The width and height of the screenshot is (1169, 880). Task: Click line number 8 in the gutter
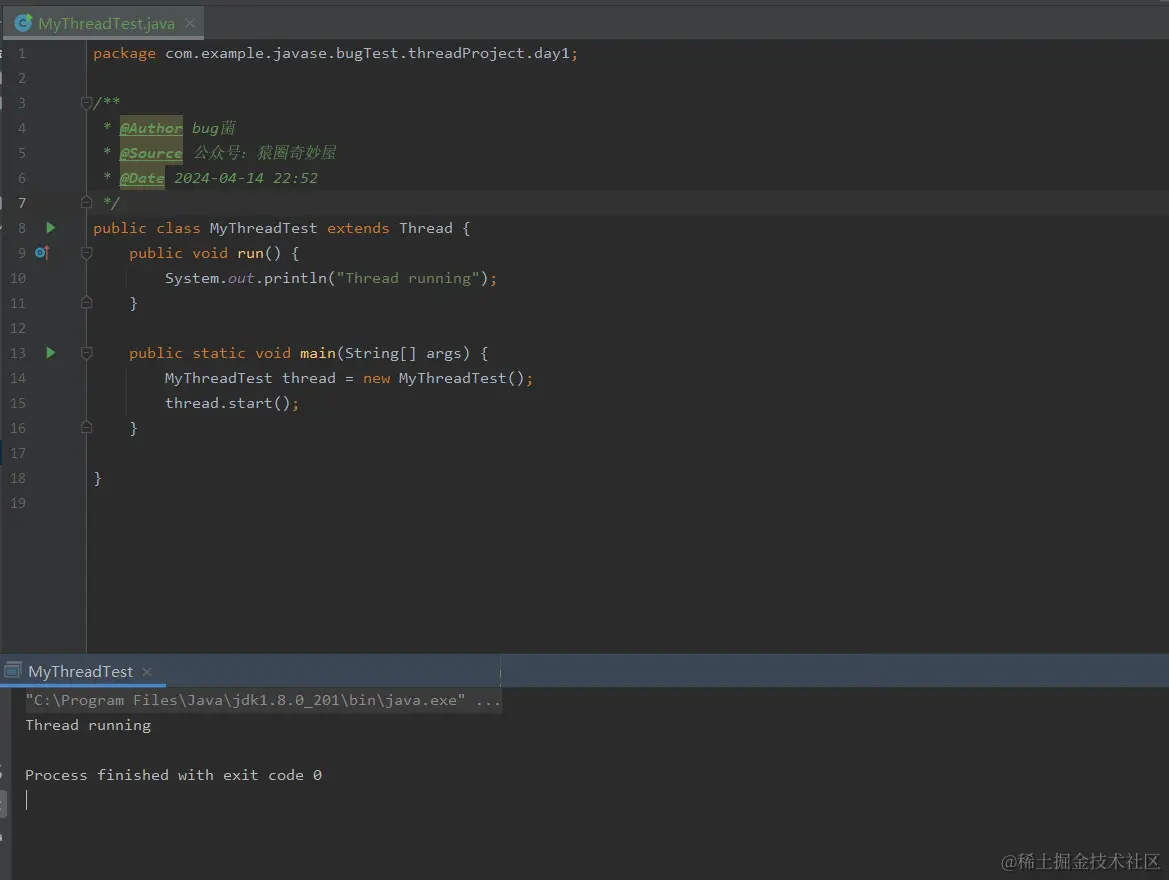[x=22, y=228]
